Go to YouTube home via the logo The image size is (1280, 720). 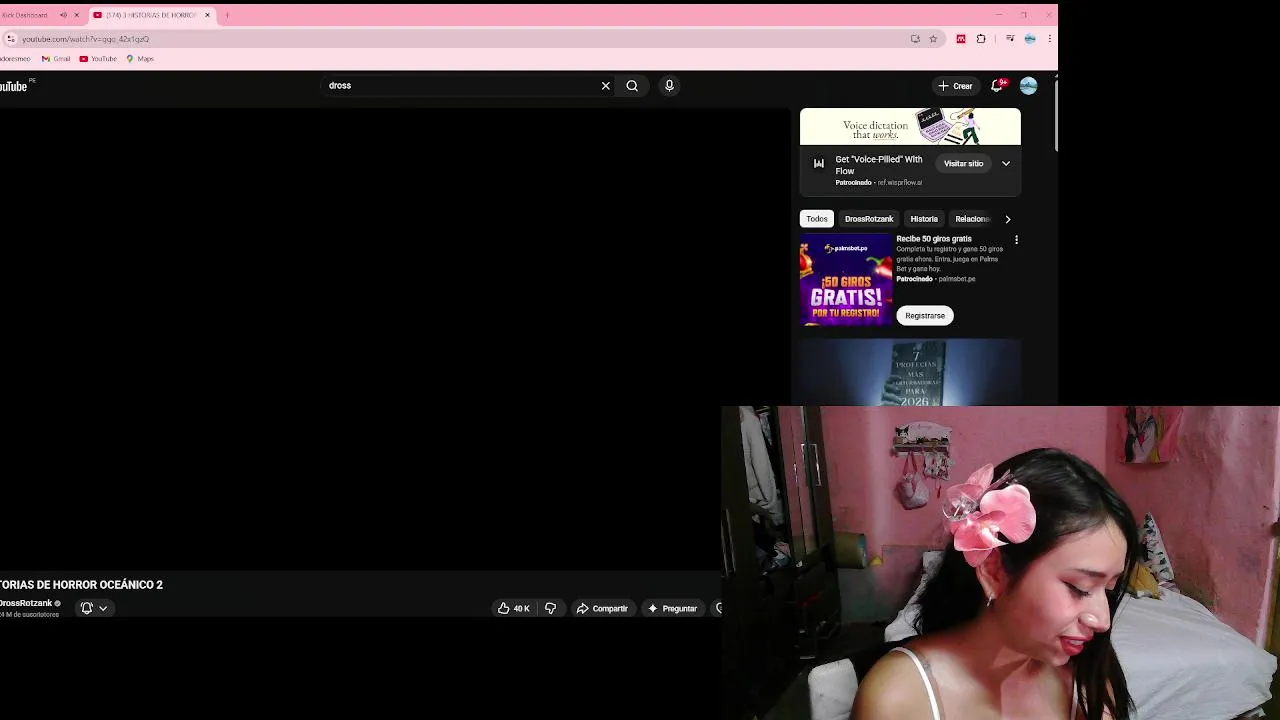15,86
